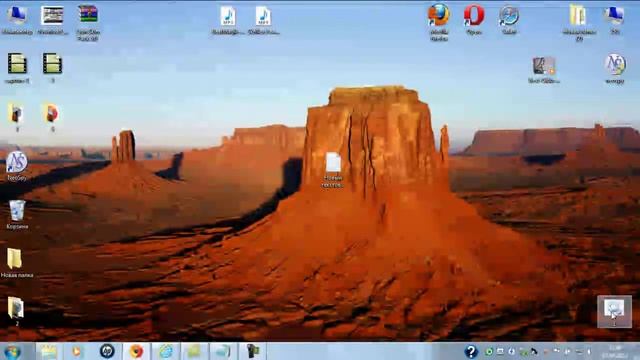Screen dimensions: 640x360
Task: Select the highlighted icon under the mouse cursor
Action: (x=614, y=312)
